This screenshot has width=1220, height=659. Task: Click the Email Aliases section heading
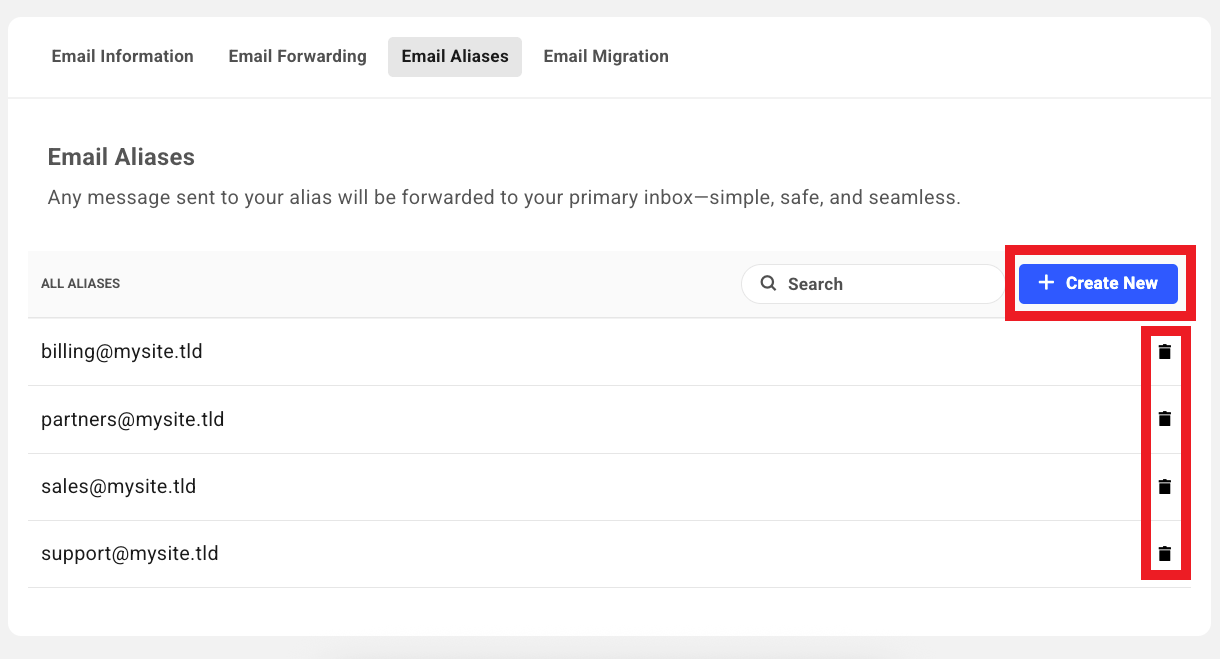(x=121, y=157)
